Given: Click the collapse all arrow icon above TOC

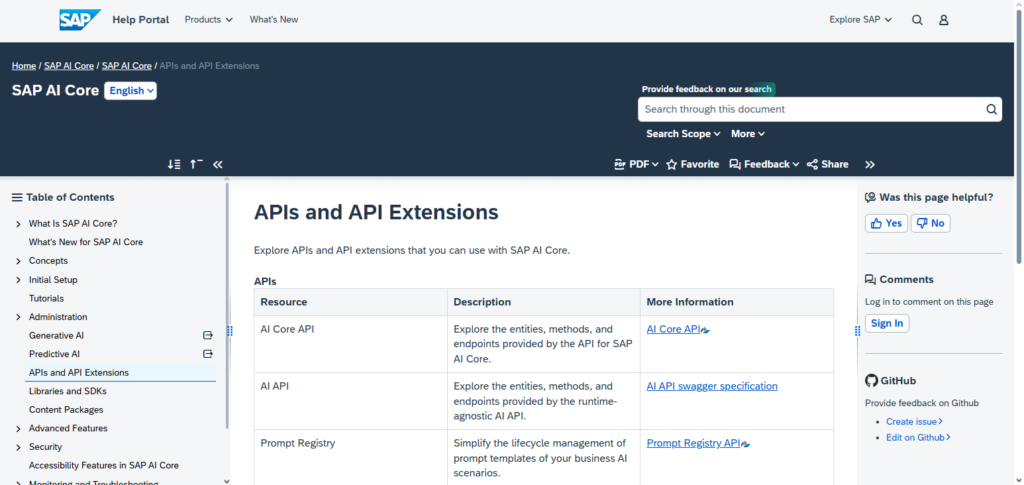Looking at the screenshot, I should coord(196,164).
